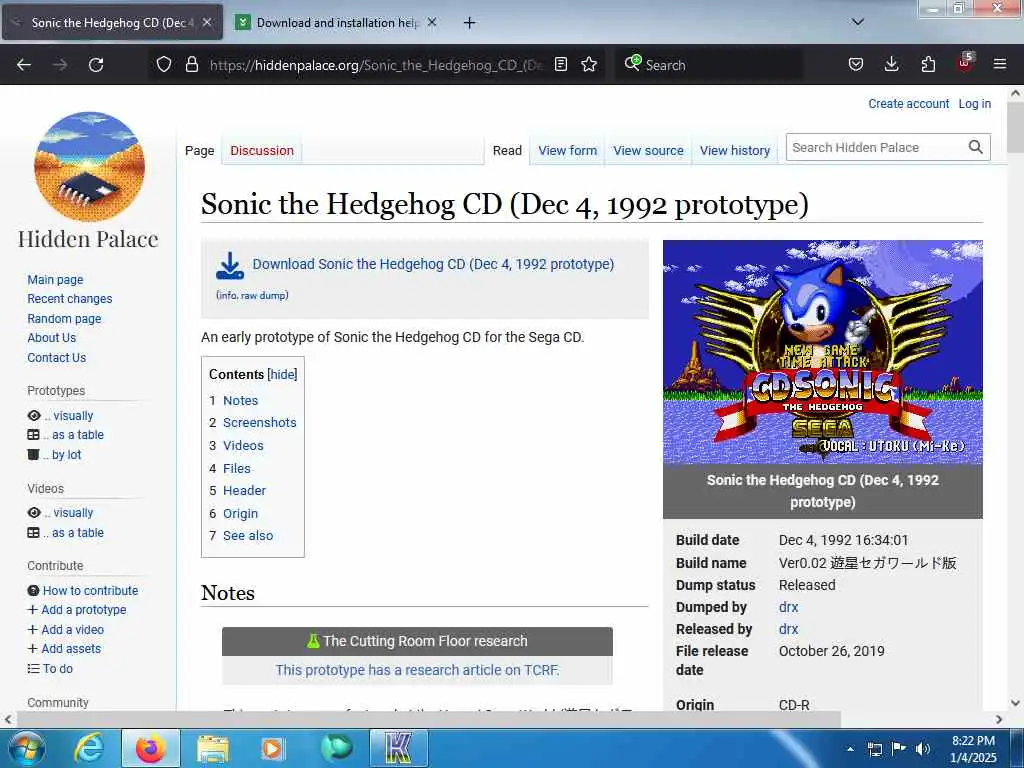
Task: Open the list all tabs dropdown arrow
Action: coord(858,22)
